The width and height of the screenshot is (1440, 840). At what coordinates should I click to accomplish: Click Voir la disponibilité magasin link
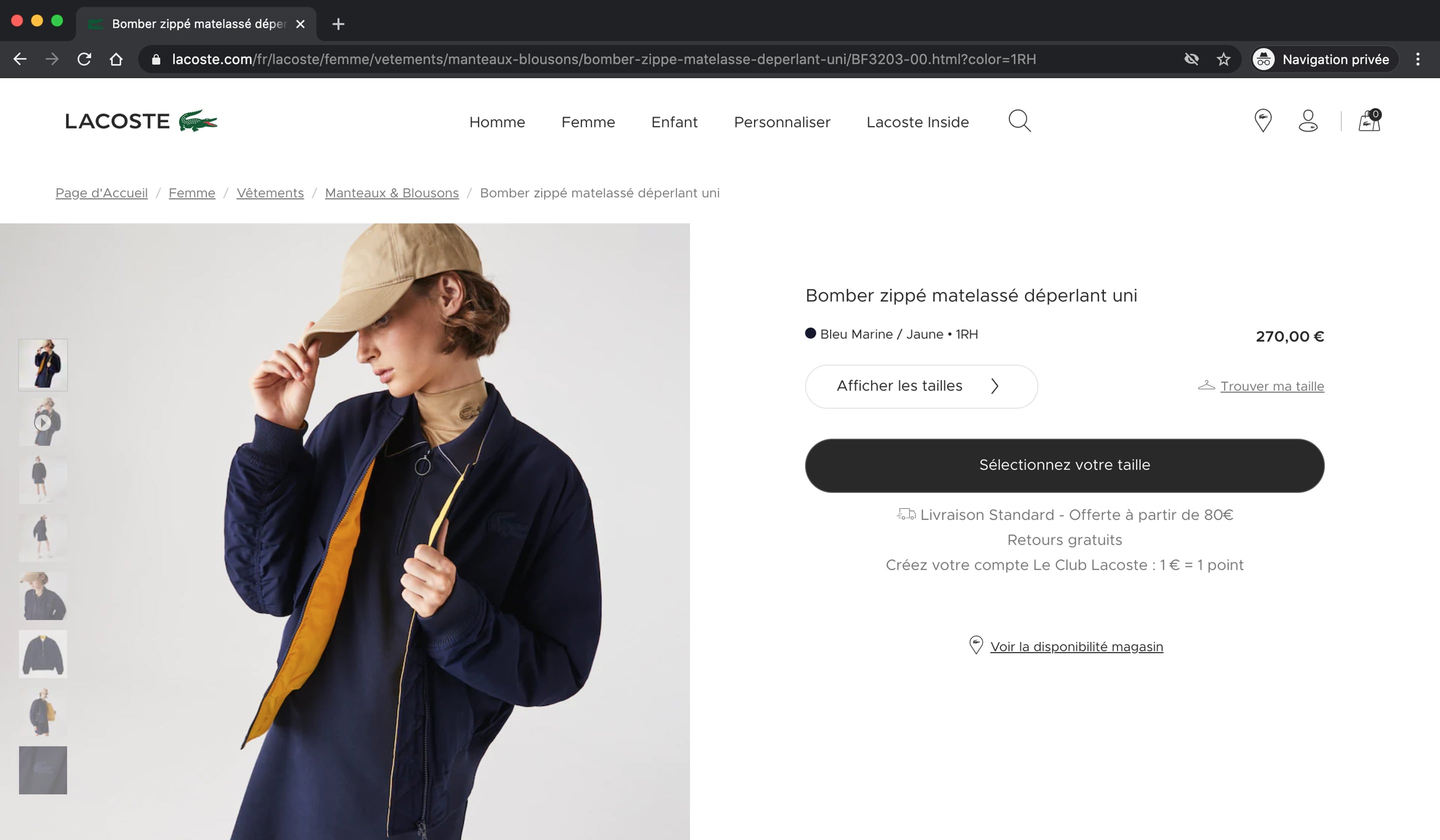(x=1076, y=646)
